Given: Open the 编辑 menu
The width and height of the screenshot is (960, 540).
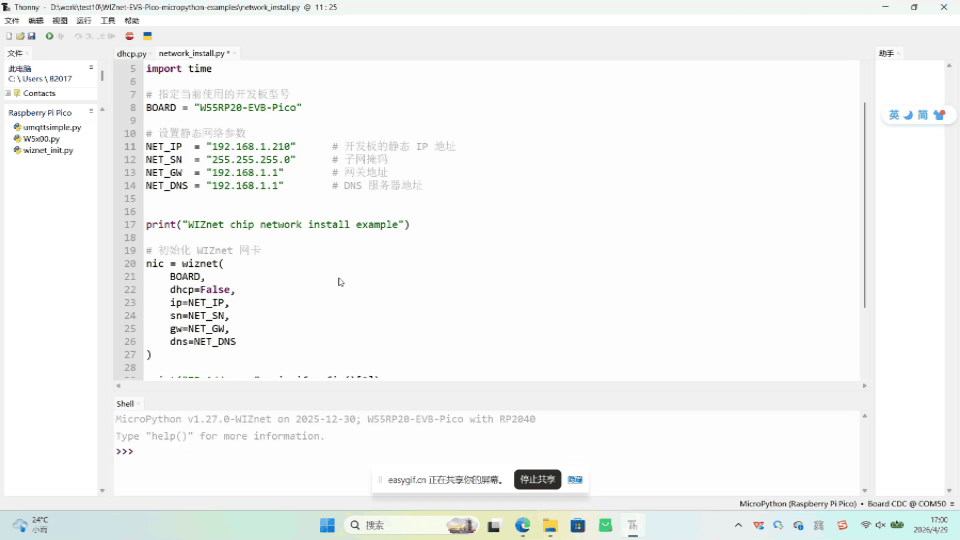Looking at the screenshot, I should (x=36, y=21).
